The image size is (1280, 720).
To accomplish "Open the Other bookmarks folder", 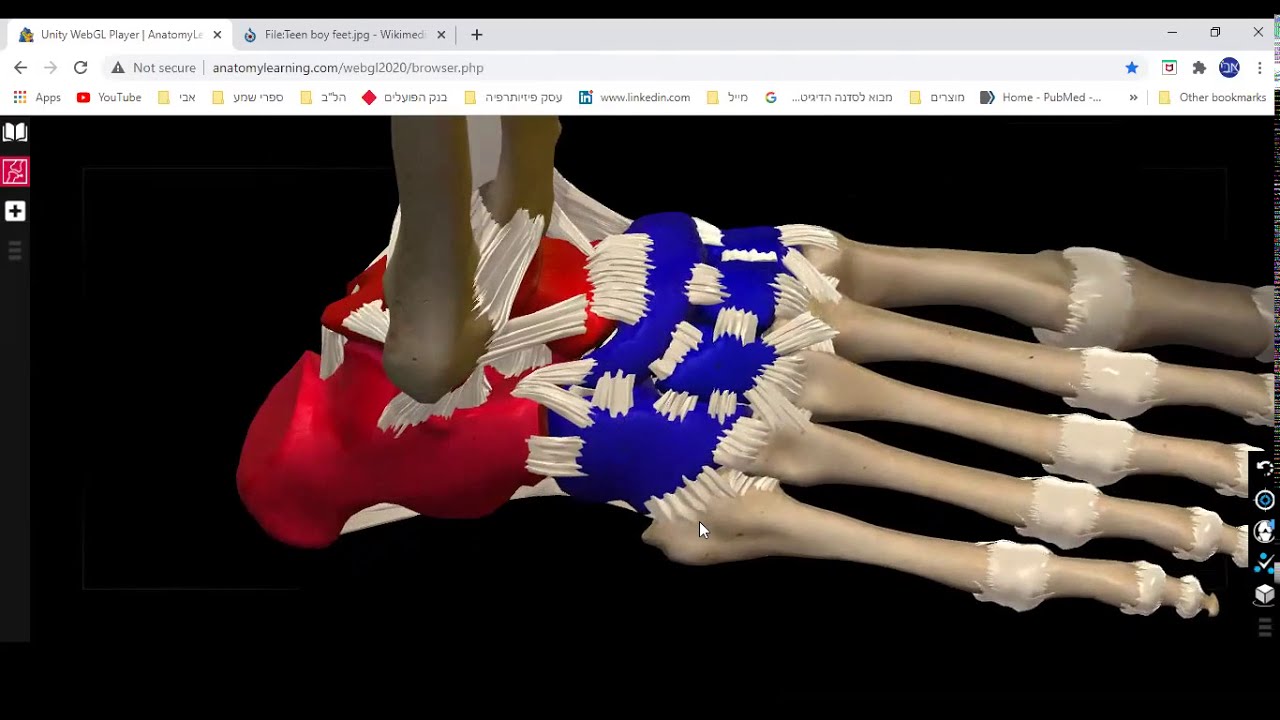I will 1212,98.
